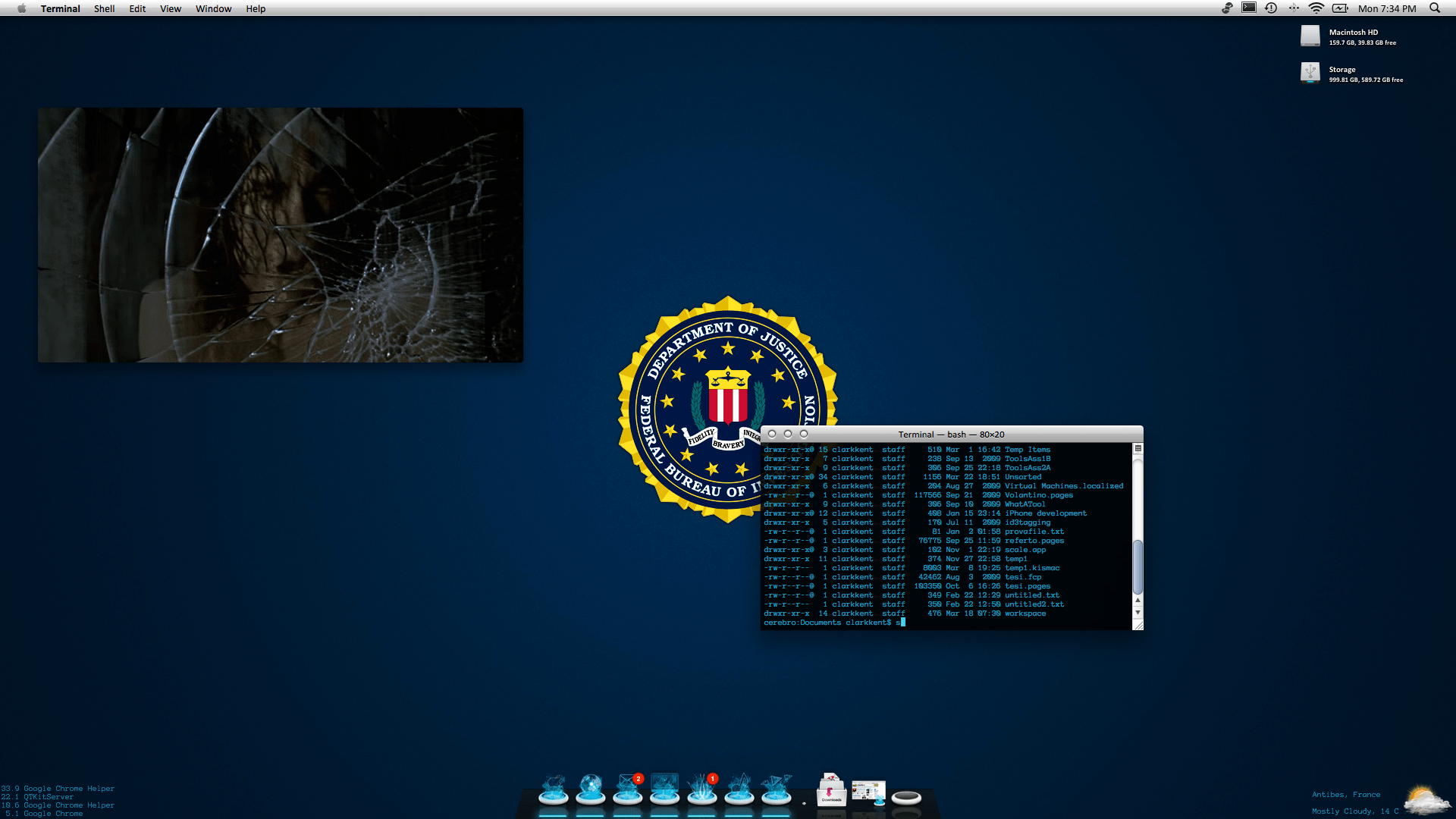Click the Wi-Fi status icon in menu bar

tap(1316, 8)
